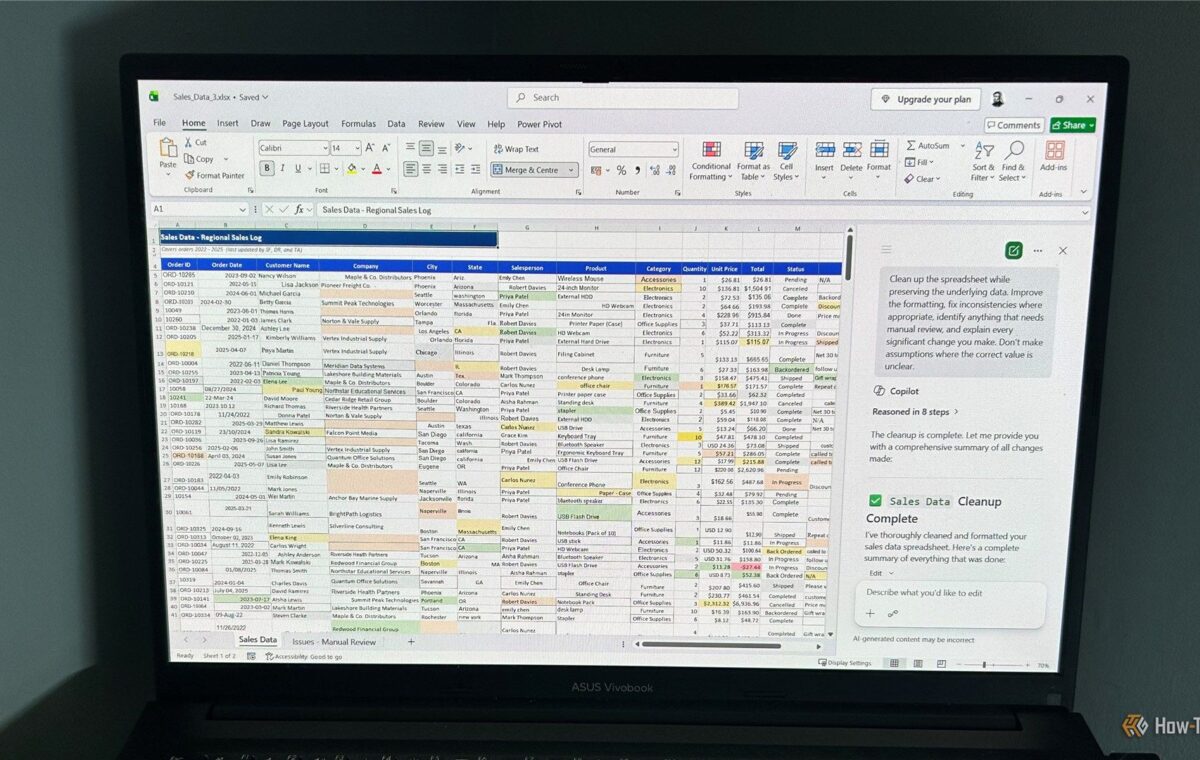Toggle Middle Align vertical alignment
This screenshot has height=760, width=1200.
click(427, 148)
